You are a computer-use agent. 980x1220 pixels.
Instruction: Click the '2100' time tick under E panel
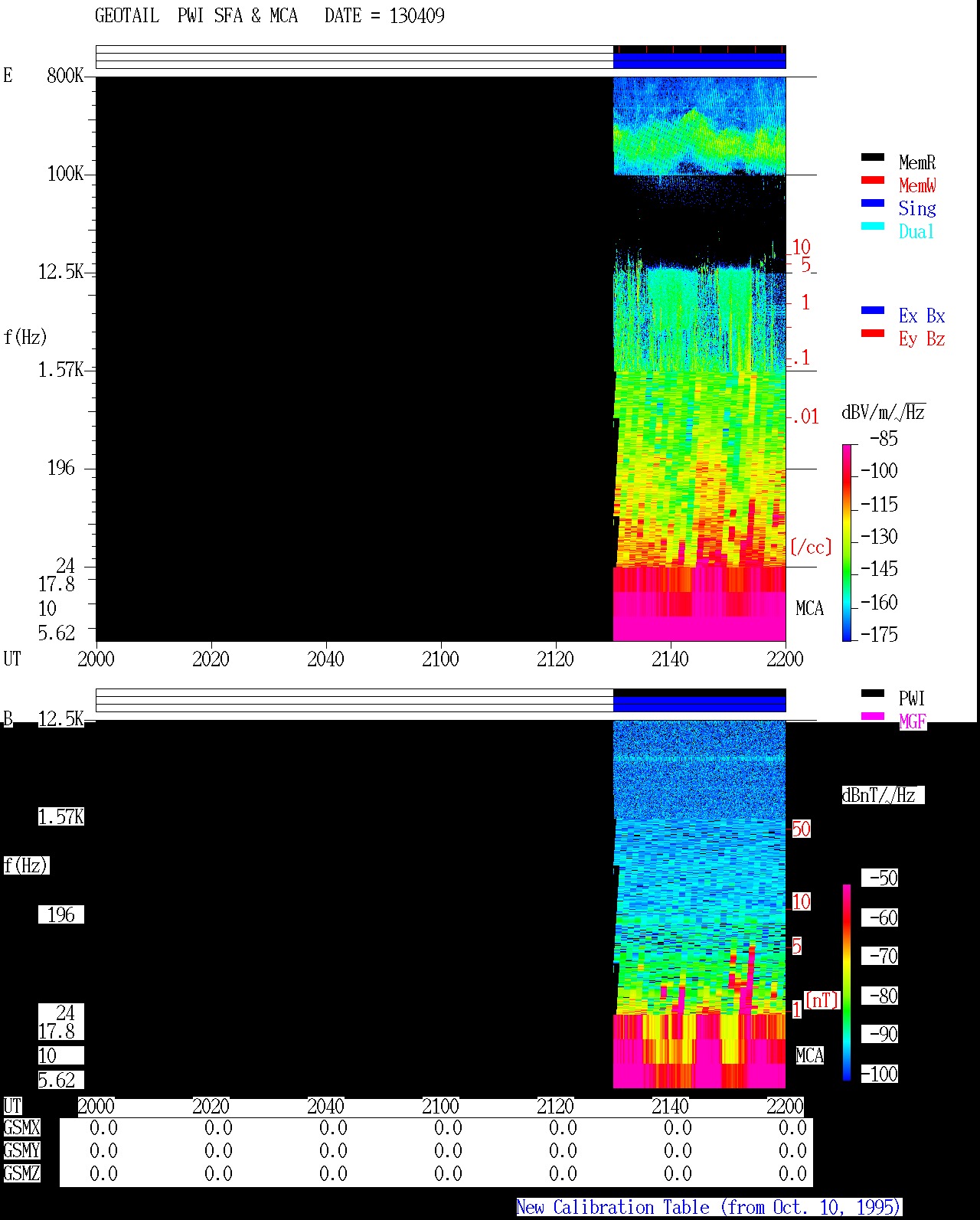click(x=440, y=659)
